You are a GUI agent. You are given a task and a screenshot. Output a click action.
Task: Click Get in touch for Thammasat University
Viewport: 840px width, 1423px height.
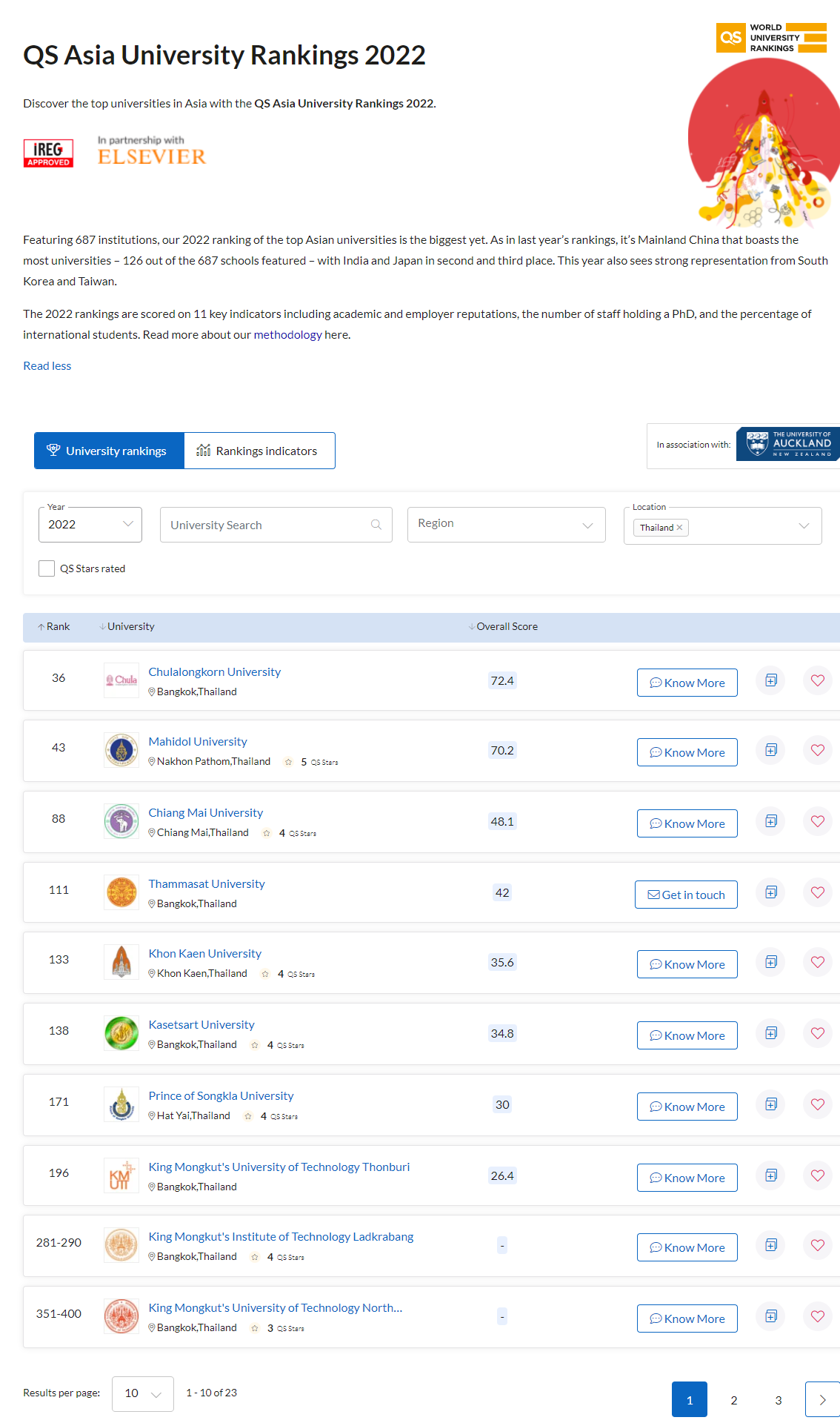click(x=686, y=895)
